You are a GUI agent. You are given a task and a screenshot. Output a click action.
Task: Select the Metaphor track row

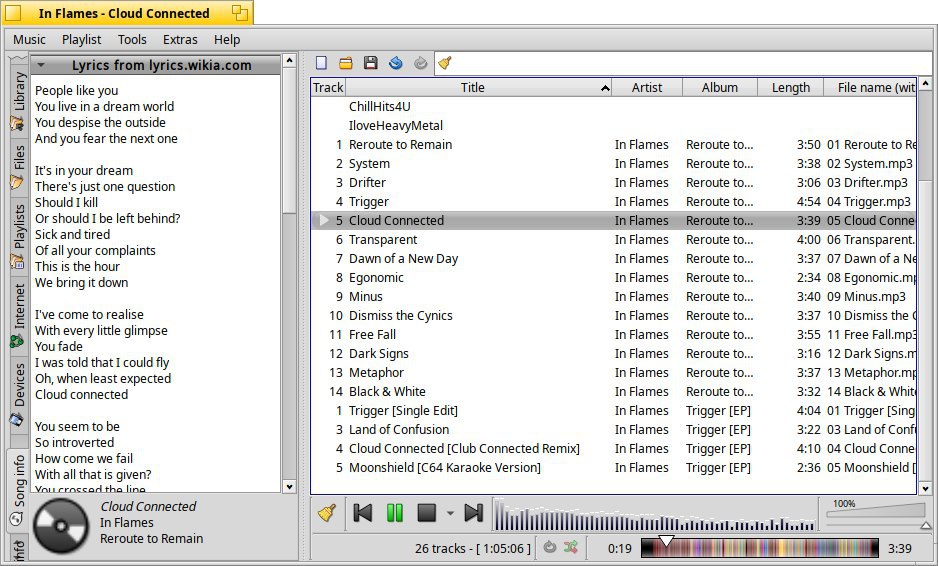click(x=613, y=373)
